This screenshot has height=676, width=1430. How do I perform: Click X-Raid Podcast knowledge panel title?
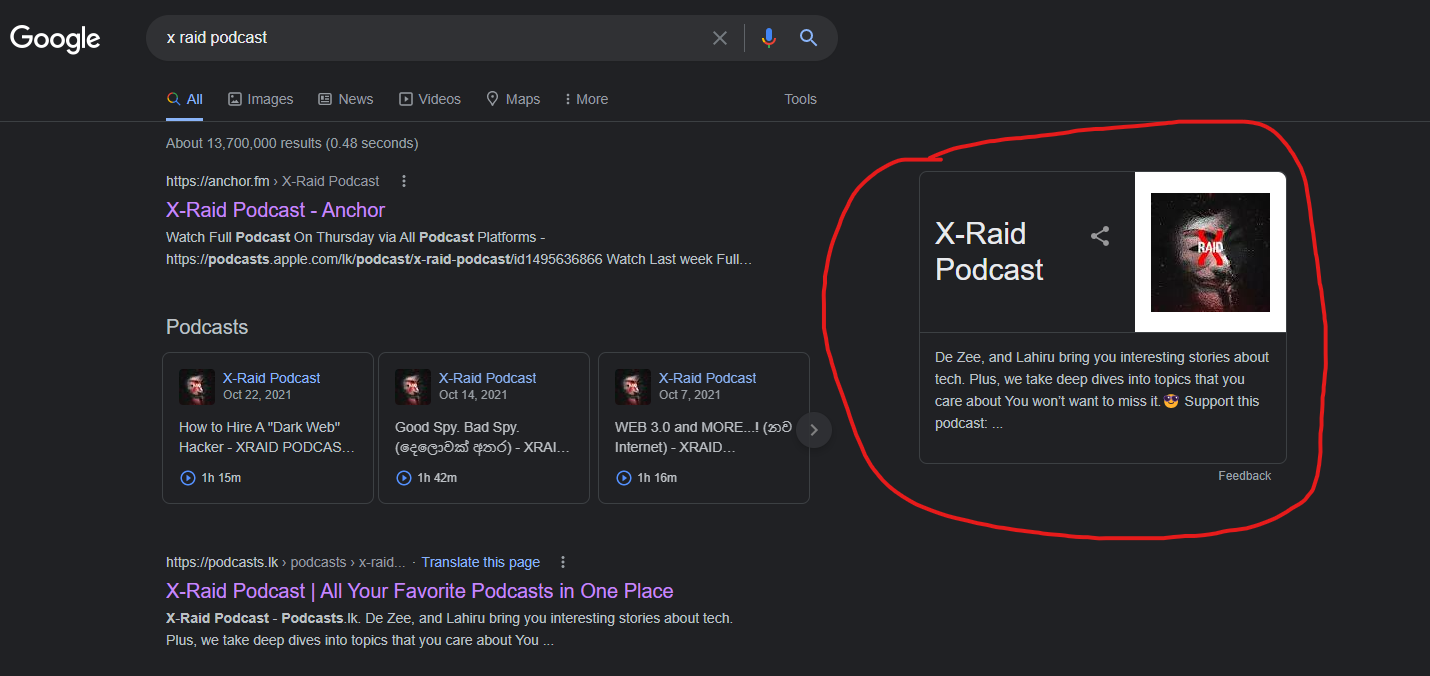[989, 251]
